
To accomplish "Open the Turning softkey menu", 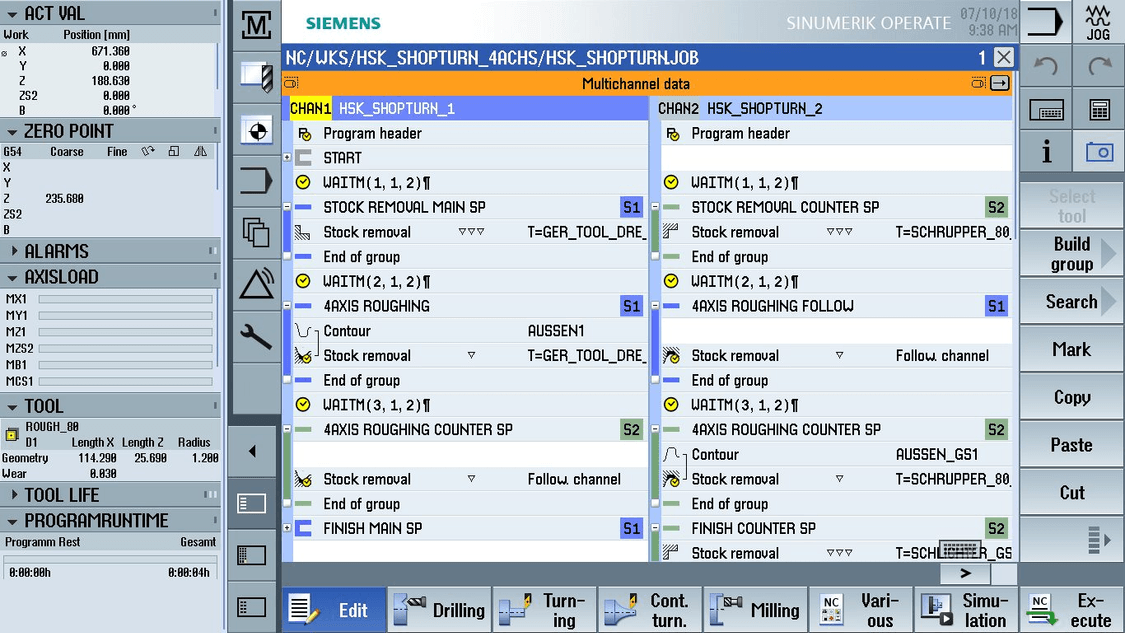I will click(545, 609).
